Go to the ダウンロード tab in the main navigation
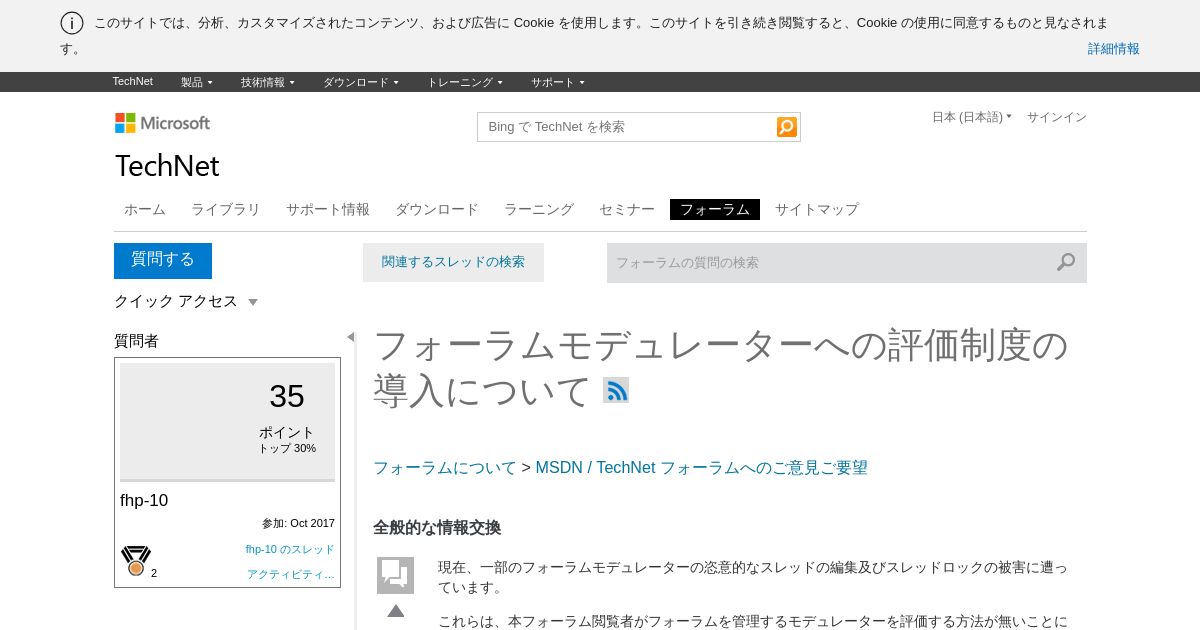The width and height of the screenshot is (1200, 630). pyautogui.click(x=437, y=209)
